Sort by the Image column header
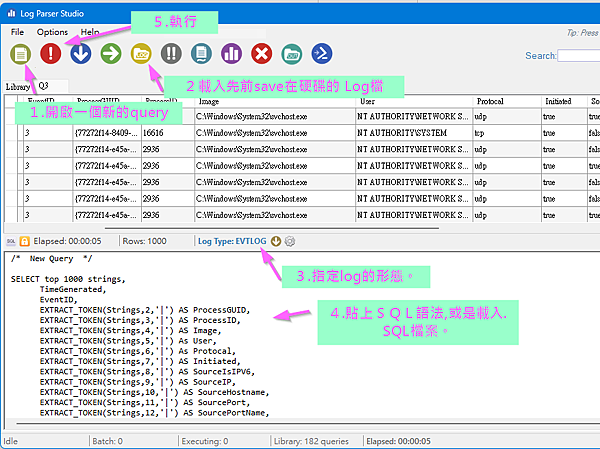600x449 pixels. pyautogui.click(x=275, y=101)
